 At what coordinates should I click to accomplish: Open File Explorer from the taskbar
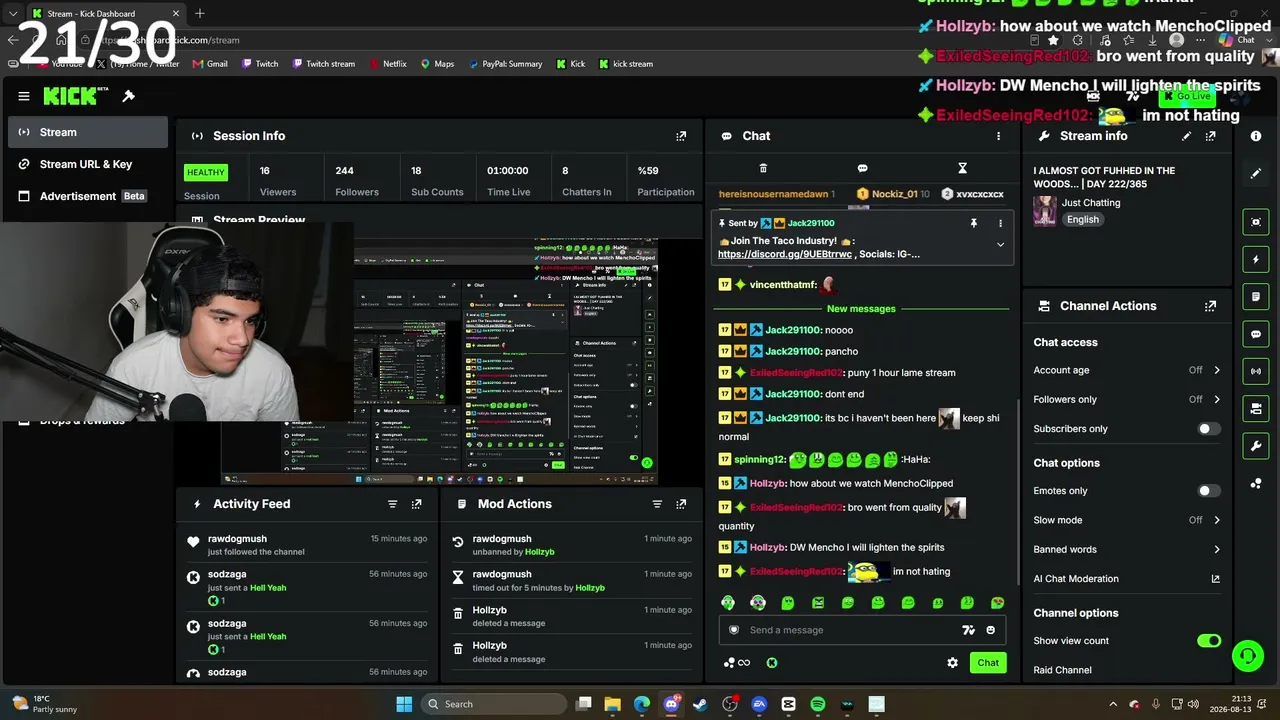[612, 704]
